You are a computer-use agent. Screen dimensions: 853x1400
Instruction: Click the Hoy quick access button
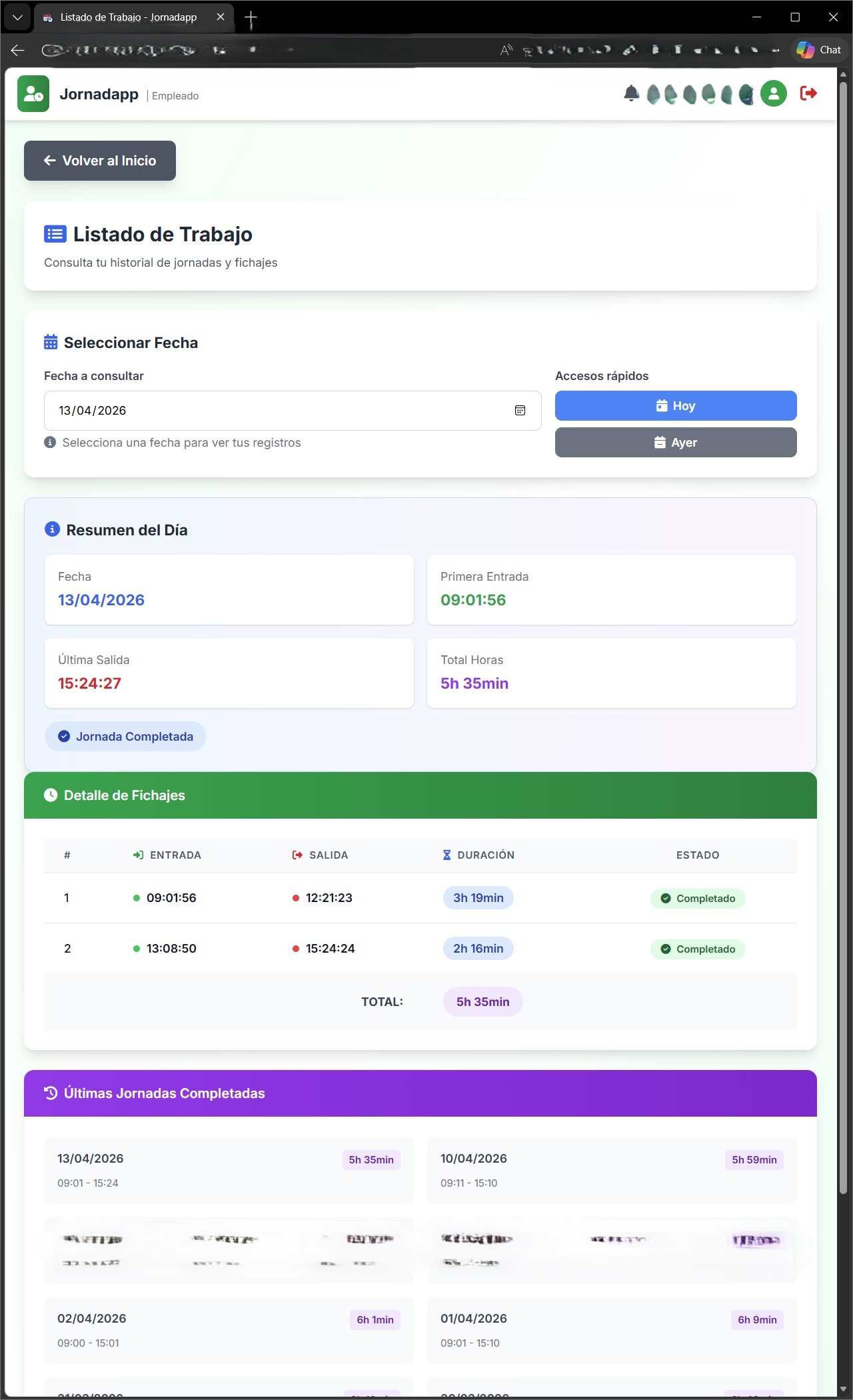click(x=675, y=406)
